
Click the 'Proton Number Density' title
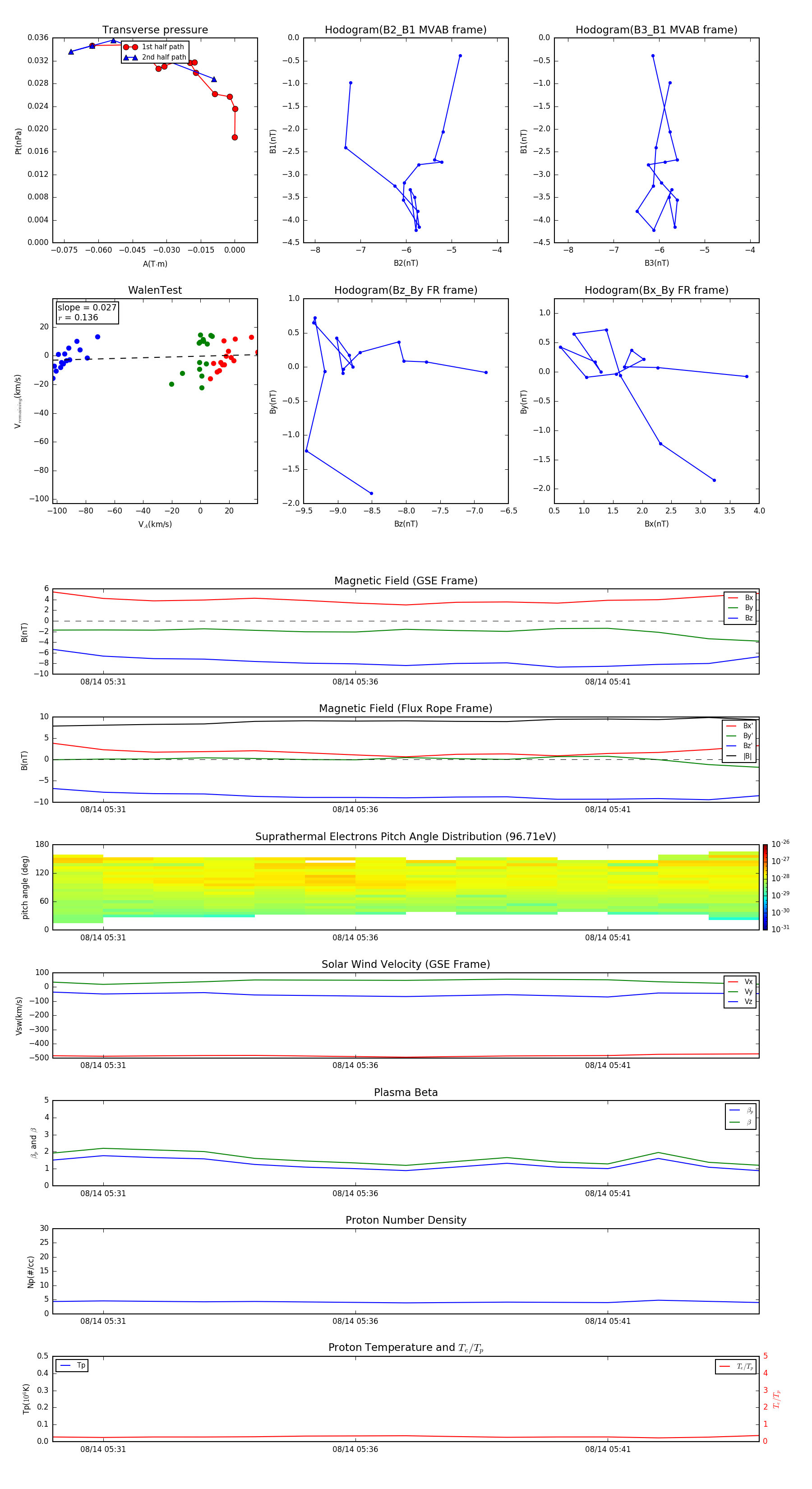pos(406,1221)
